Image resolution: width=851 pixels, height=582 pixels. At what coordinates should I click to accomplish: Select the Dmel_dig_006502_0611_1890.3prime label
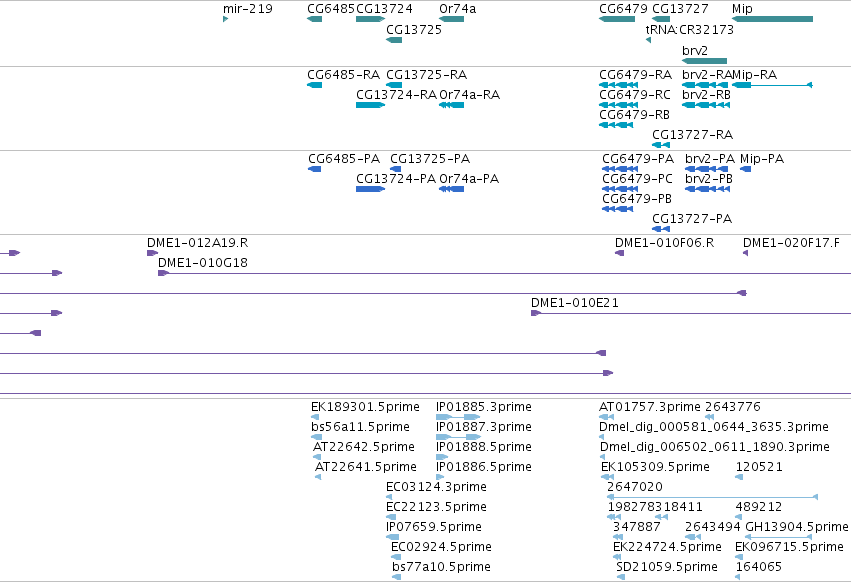pyautogui.click(x=715, y=447)
